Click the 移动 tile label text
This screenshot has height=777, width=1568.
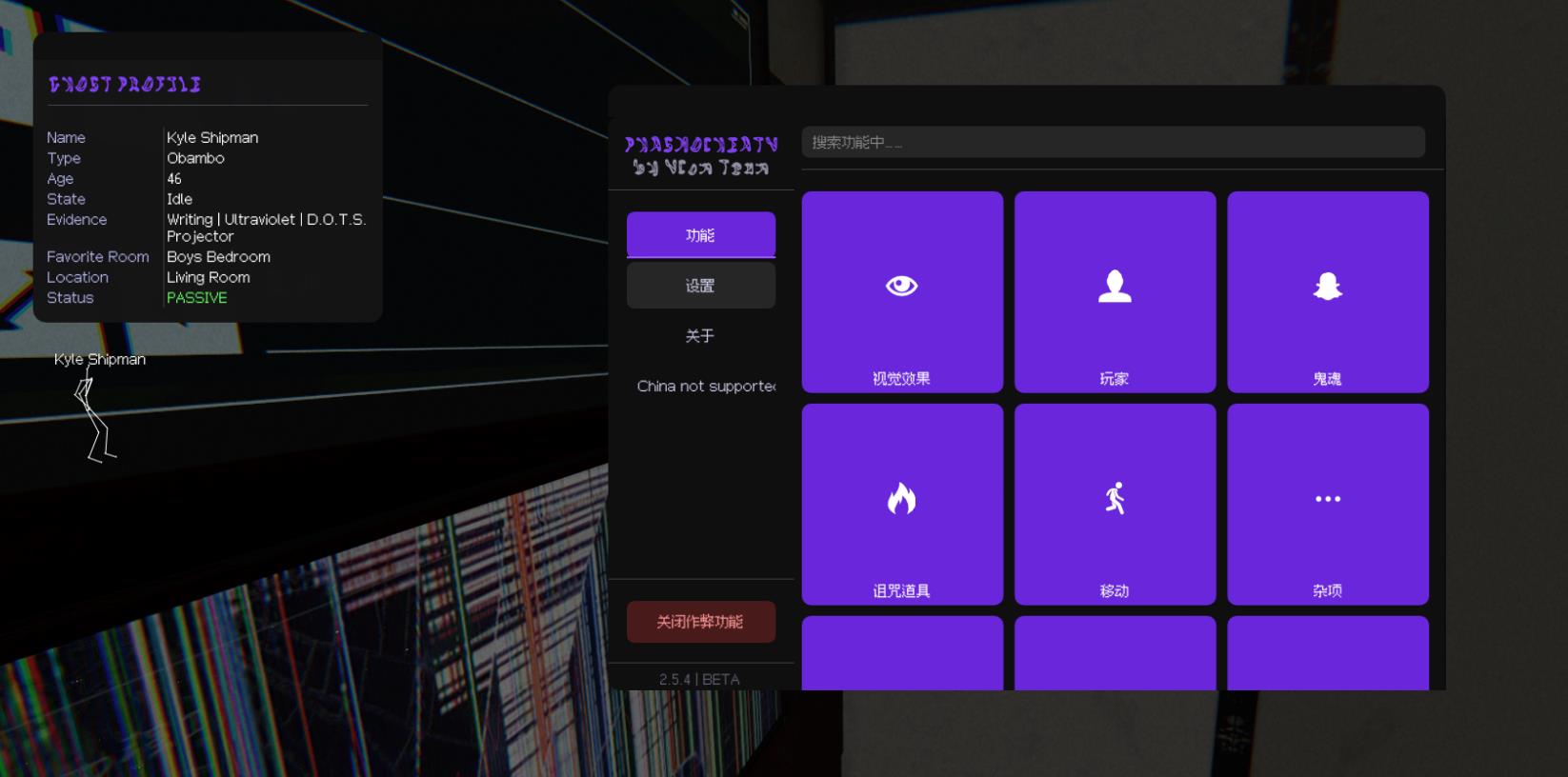point(1115,590)
